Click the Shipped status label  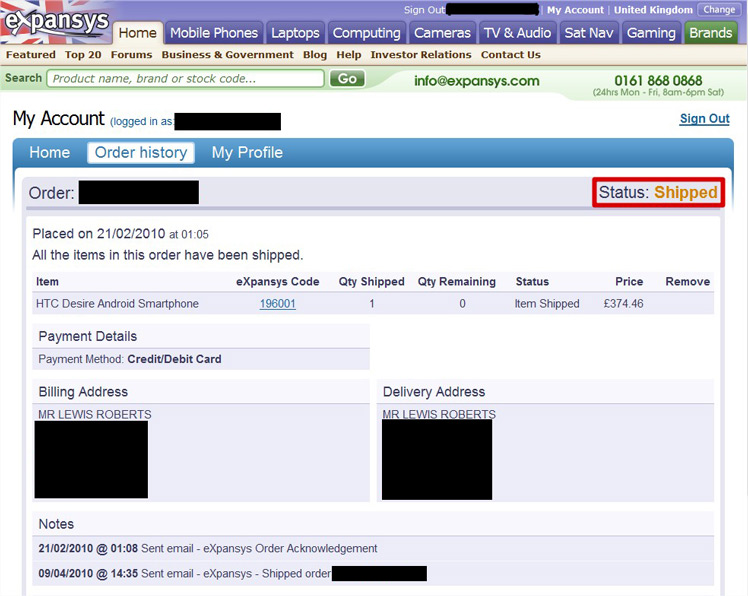[686, 192]
